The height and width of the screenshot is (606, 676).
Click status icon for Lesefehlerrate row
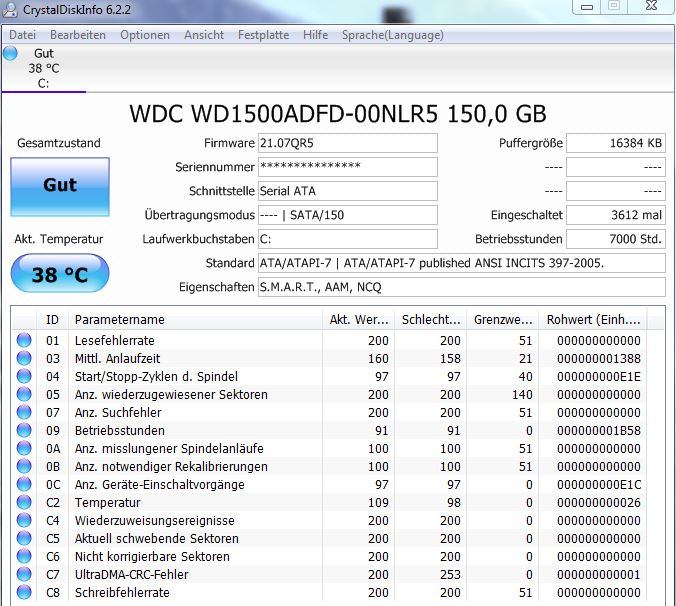coord(24,340)
